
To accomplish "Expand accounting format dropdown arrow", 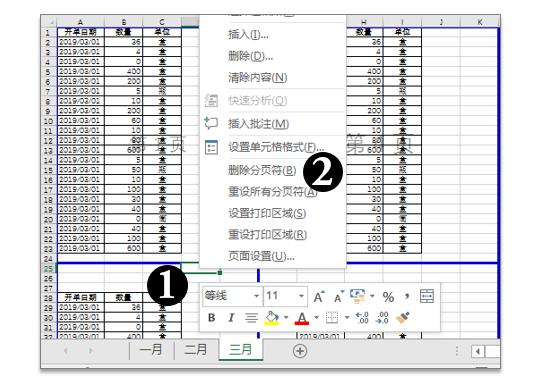I will point(372,296).
